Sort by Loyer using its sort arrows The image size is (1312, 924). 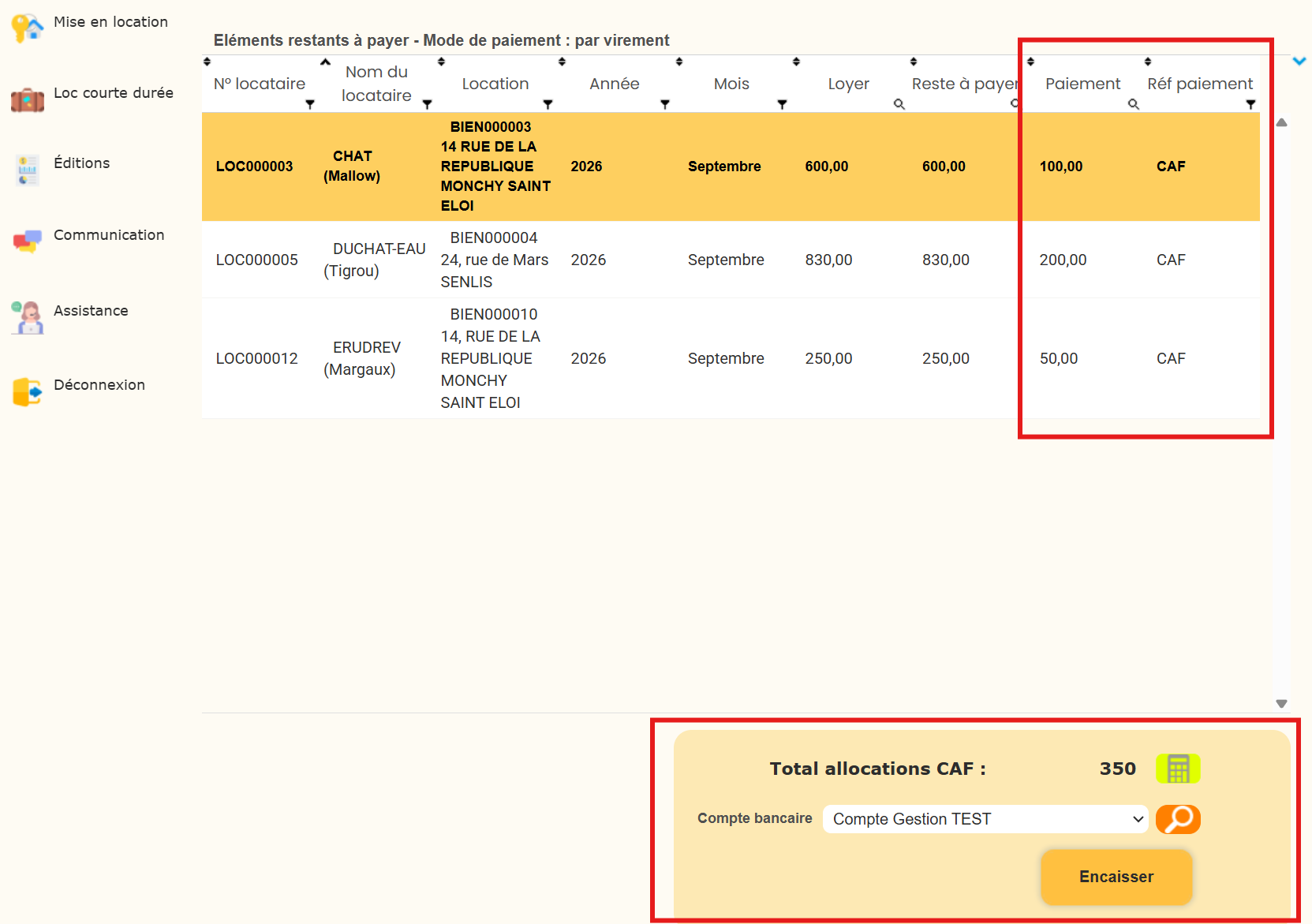(796, 62)
